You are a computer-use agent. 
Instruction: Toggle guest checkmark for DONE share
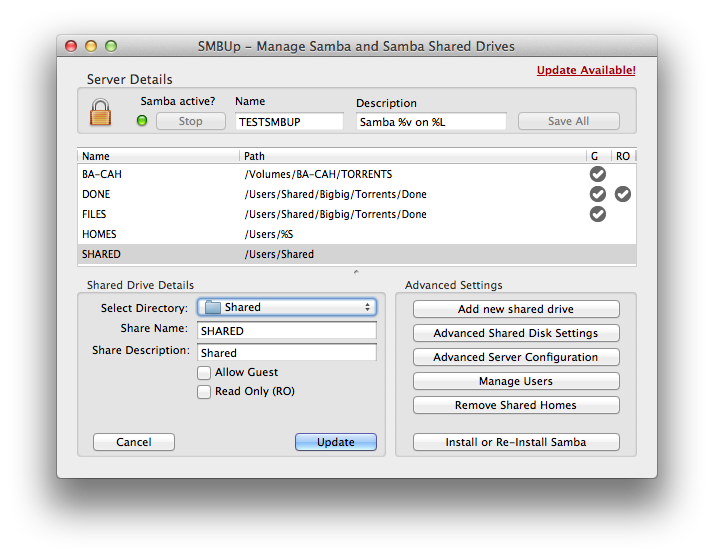click(597, 194)
